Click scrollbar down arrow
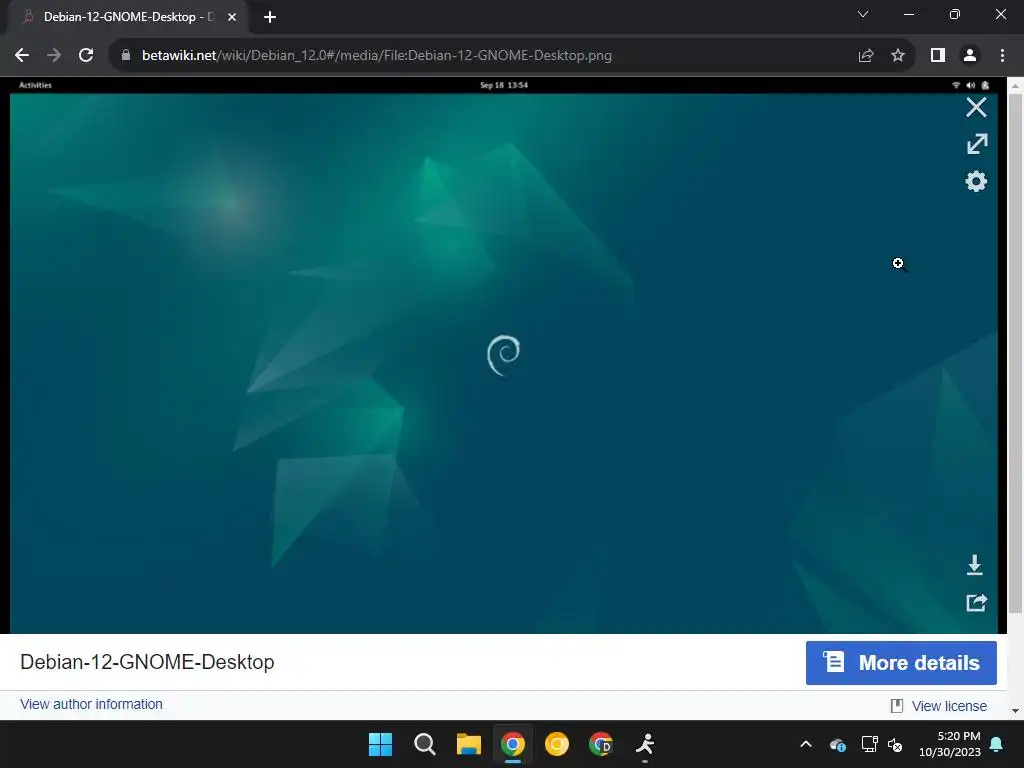Screen dimensions: 1024x768 1015,711
